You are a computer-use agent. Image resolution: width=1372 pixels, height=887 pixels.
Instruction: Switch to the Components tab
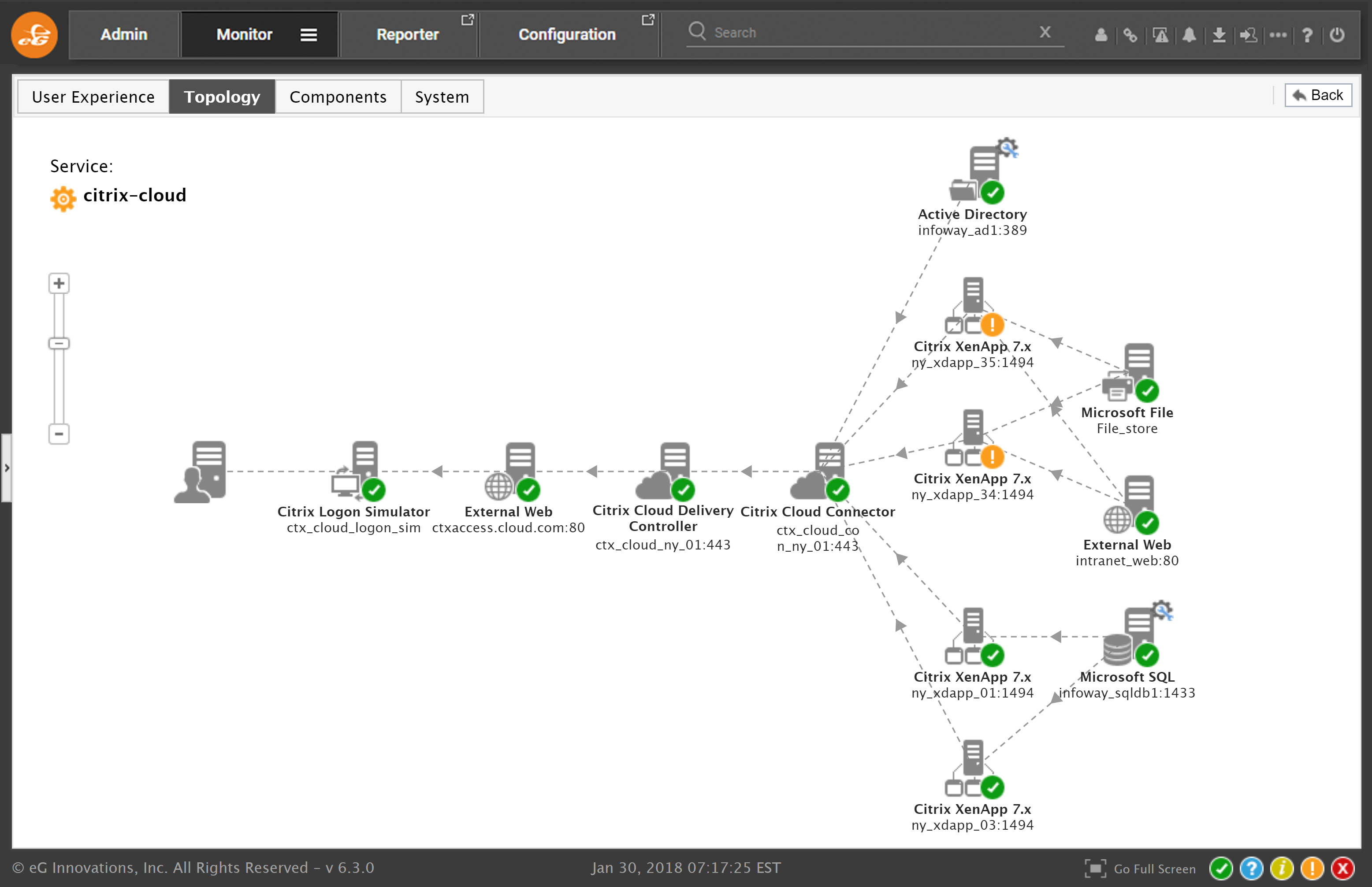point(338,97)
